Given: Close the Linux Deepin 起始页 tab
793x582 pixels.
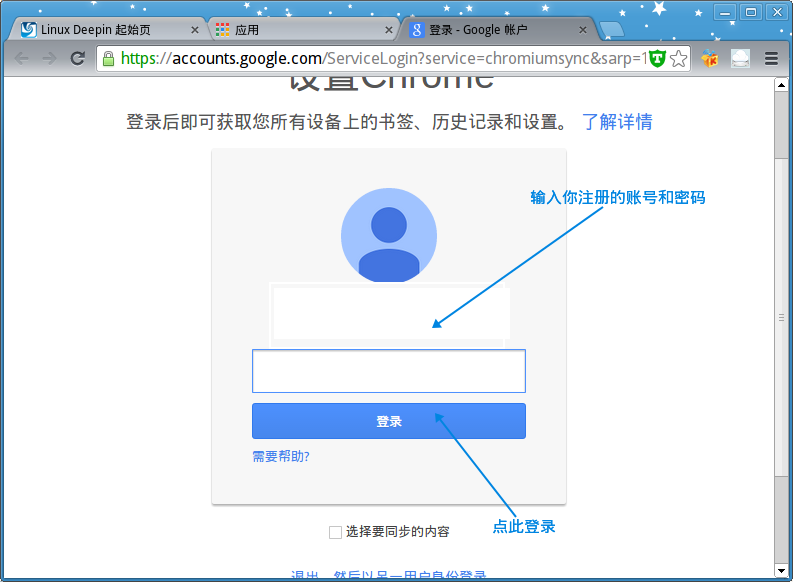Looking at the screenshot, I should click(x=195, y=30).
